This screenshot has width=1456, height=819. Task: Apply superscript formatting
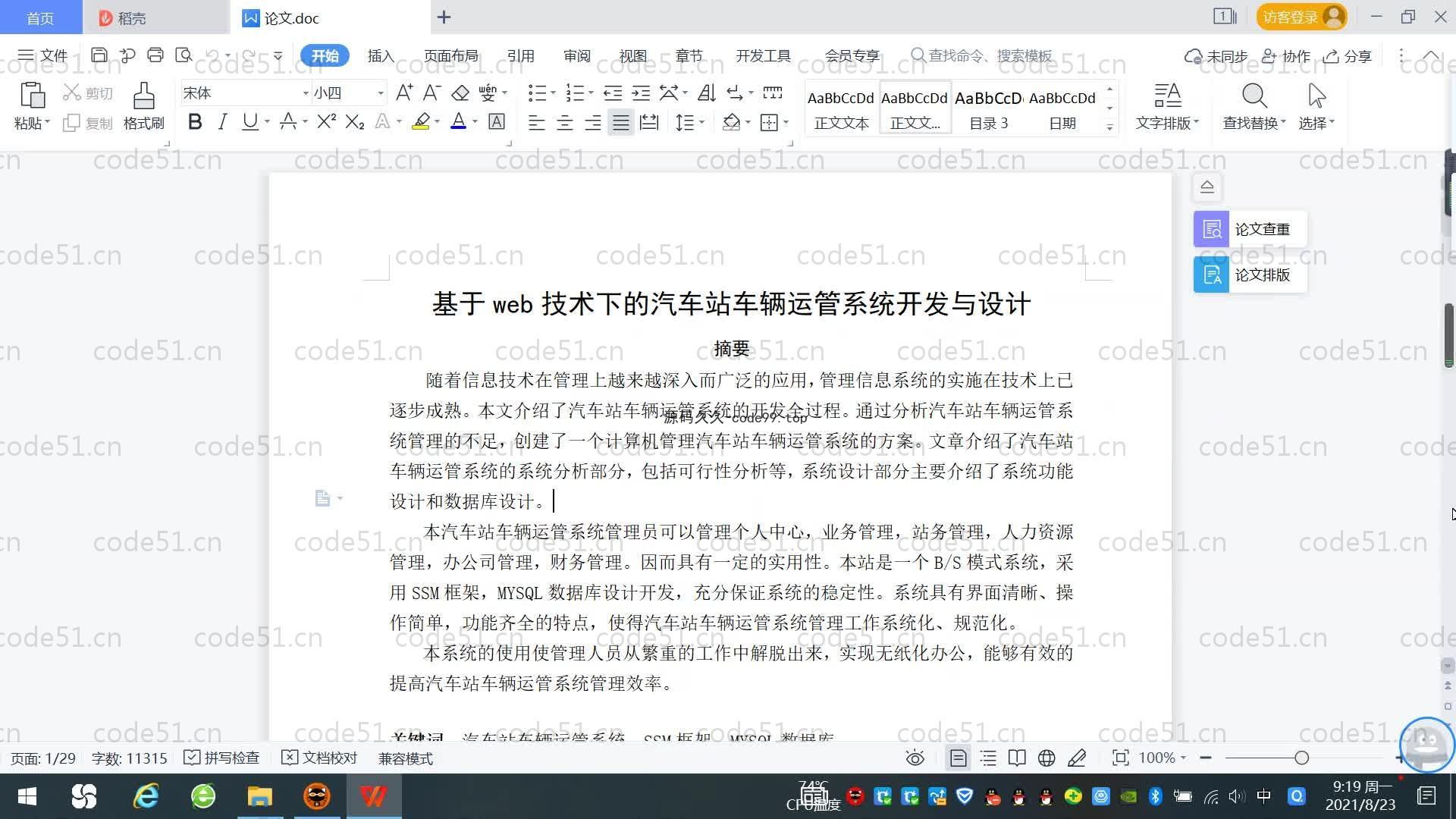326,122
